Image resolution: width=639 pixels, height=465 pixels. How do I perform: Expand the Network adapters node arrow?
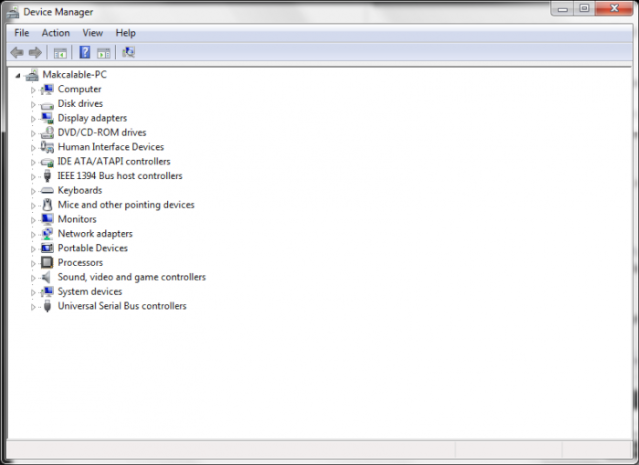click(33, 235)
